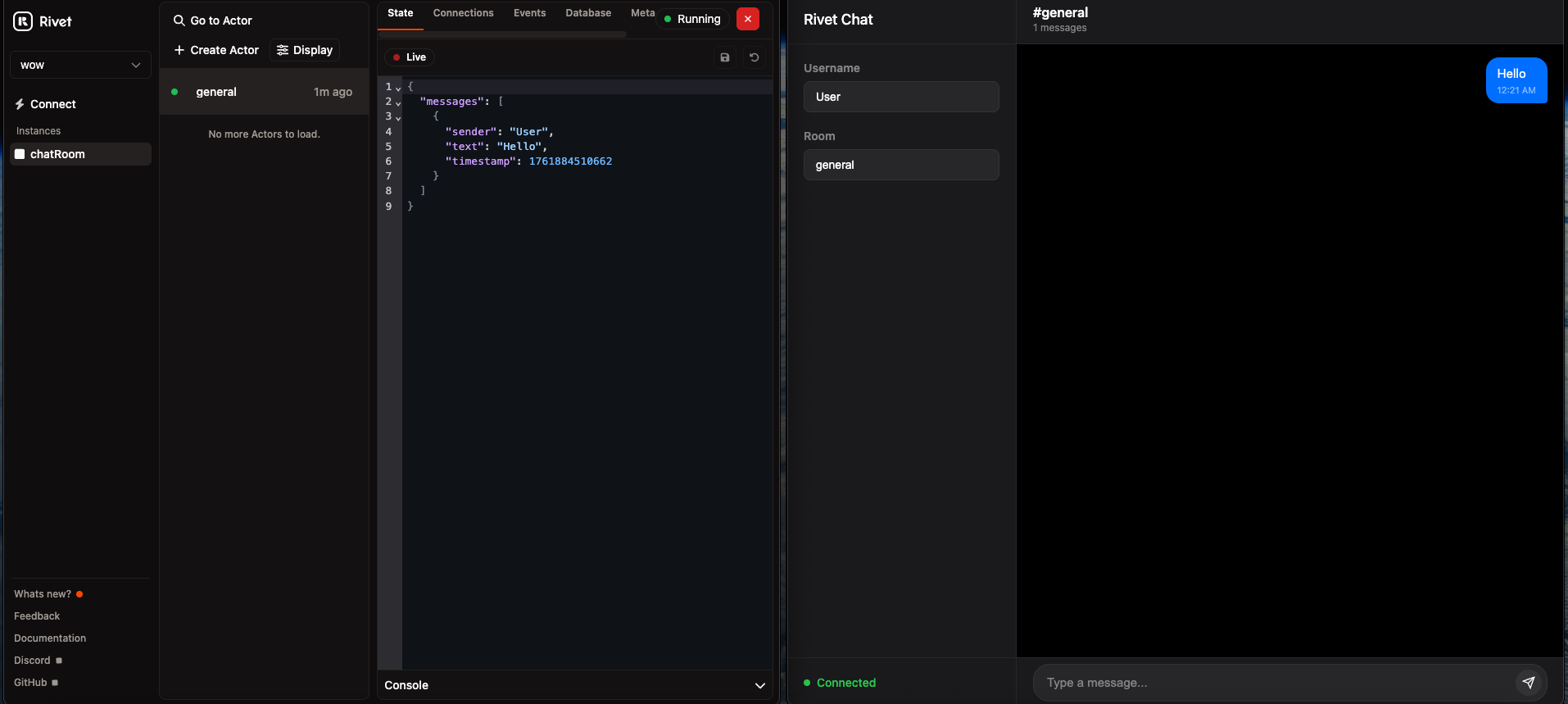Click the revert state icon
This screenshot has height=704, width=1568.
[755, 57]
